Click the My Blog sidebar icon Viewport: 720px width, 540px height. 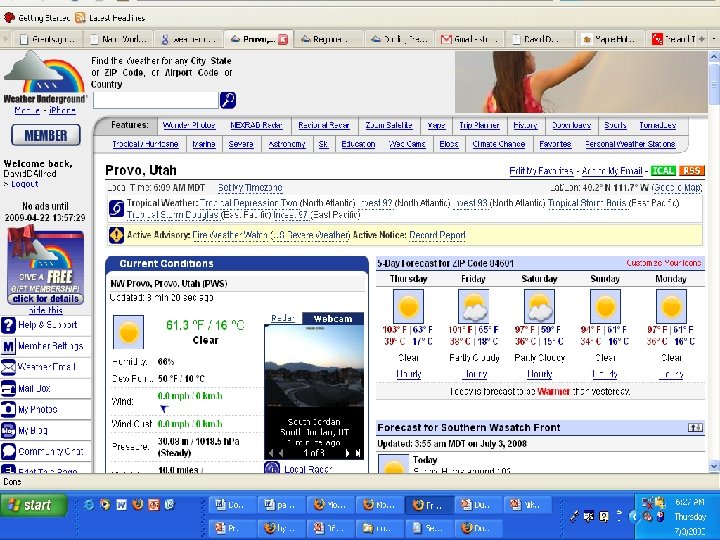click(x=8, y=431)
